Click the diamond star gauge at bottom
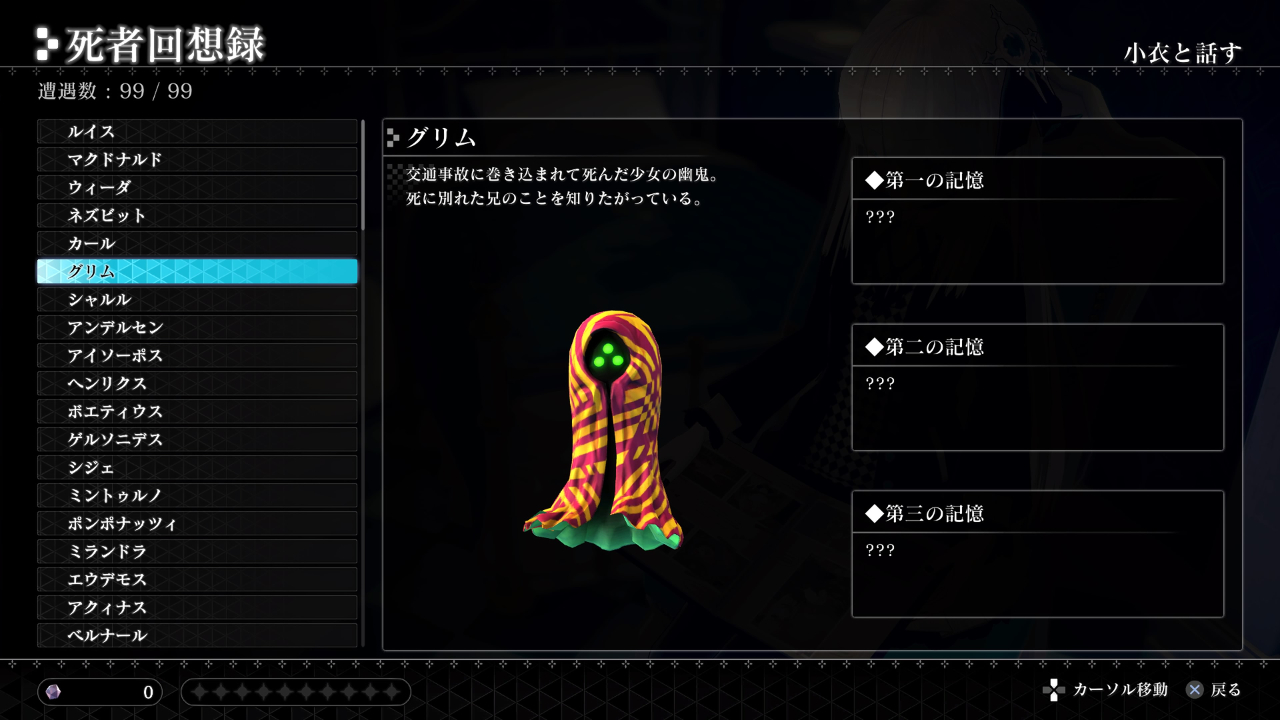Image resolution: width=1280 pixels, height=720 pixels. [296, 692]
